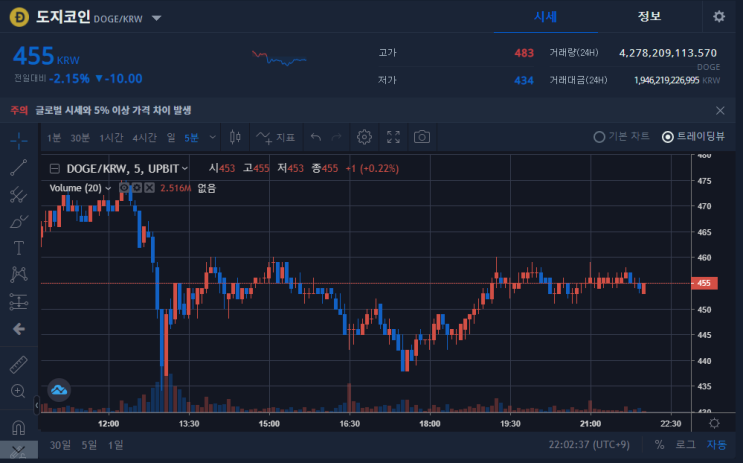Expand the DOGE/KRW symbol legend chevron
Image resolution: width=743 pixels, height=463 pixels.
coord(185,169)
